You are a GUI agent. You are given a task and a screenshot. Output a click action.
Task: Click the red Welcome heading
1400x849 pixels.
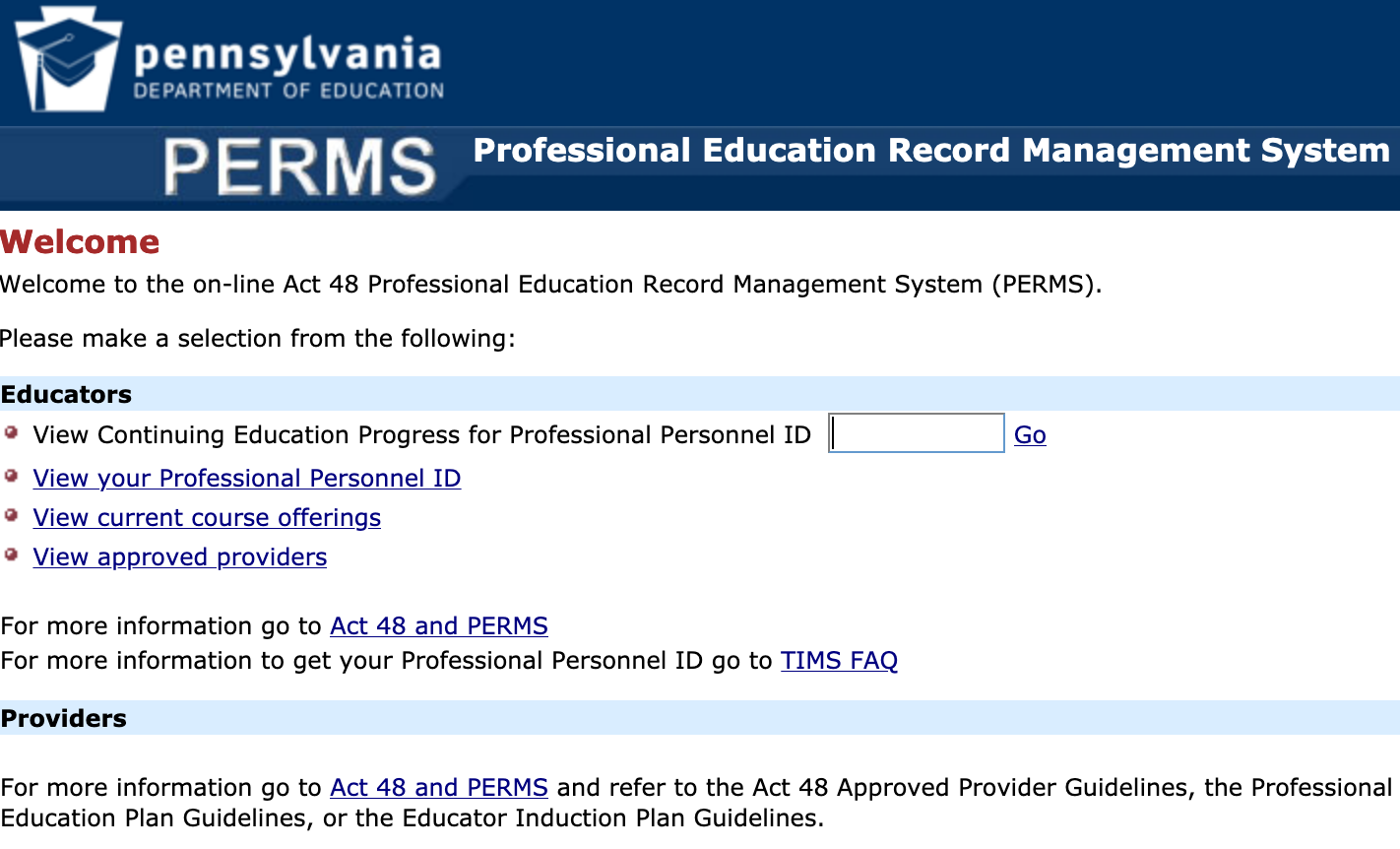[x=80, y=242]
